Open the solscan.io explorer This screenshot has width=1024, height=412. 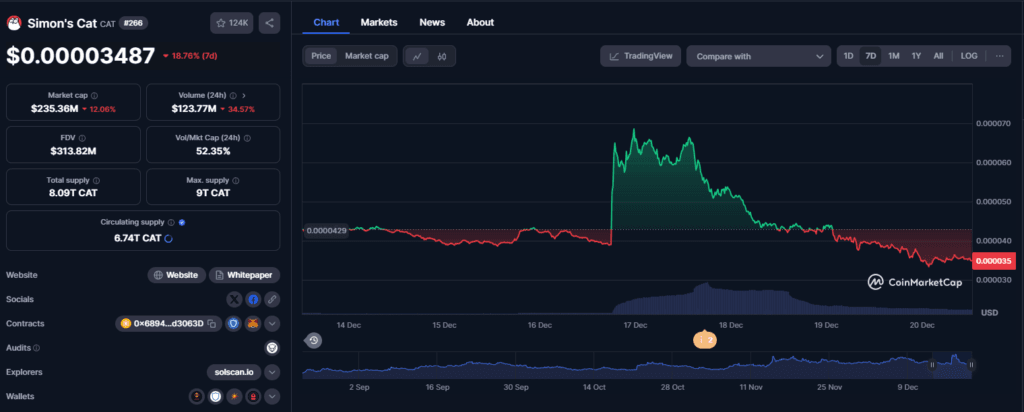click(234, 372)
